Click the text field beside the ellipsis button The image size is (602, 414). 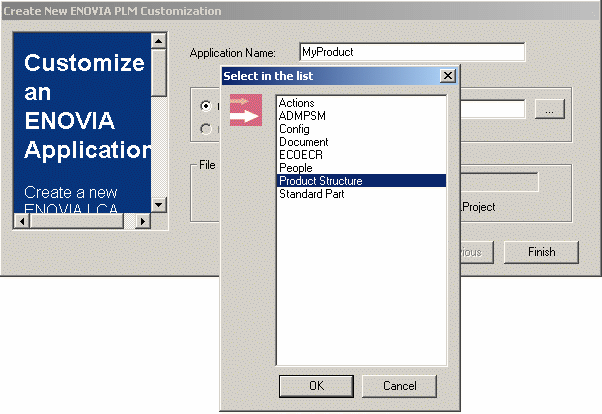[493, 109]
